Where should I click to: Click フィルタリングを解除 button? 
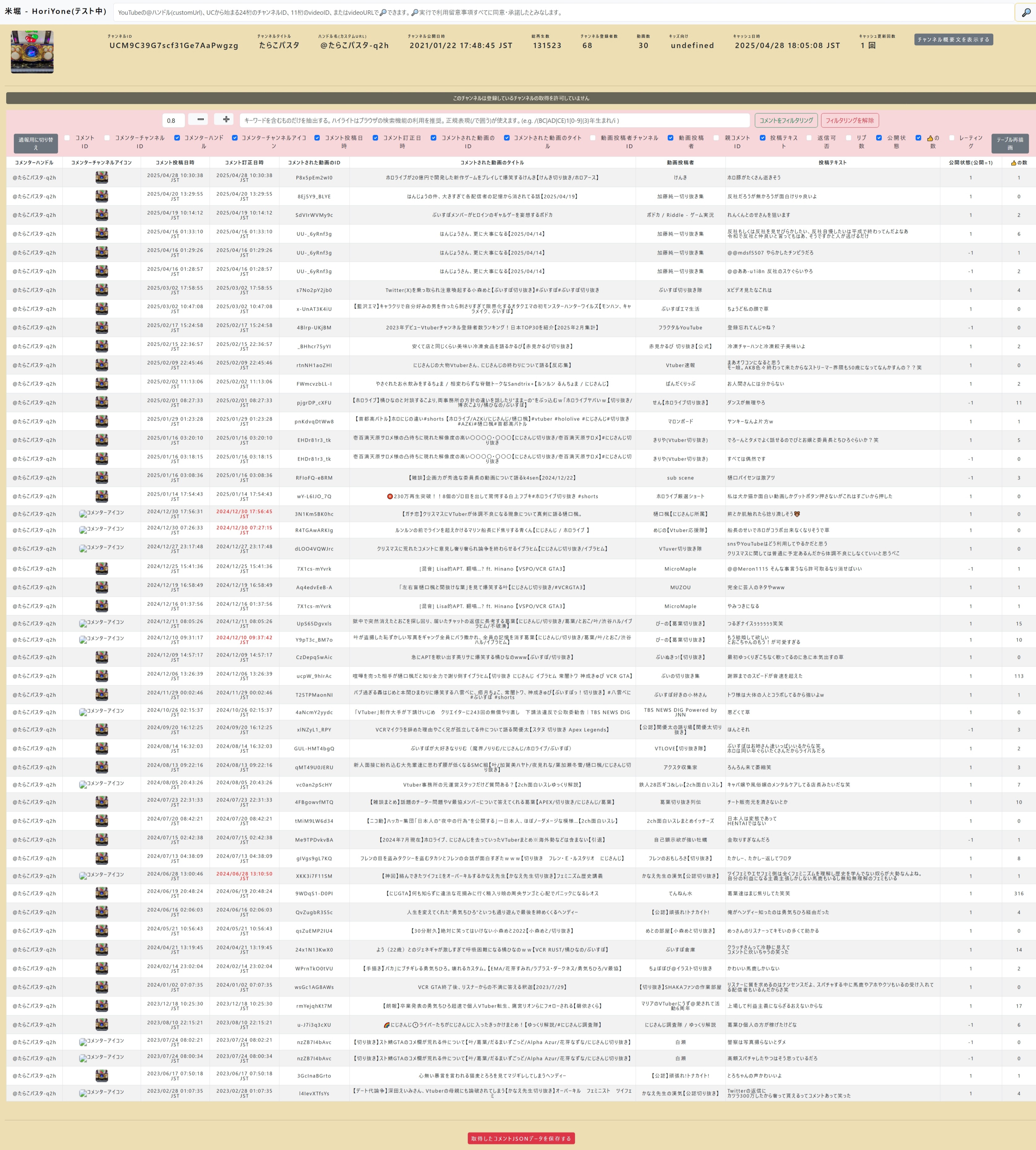850,120
